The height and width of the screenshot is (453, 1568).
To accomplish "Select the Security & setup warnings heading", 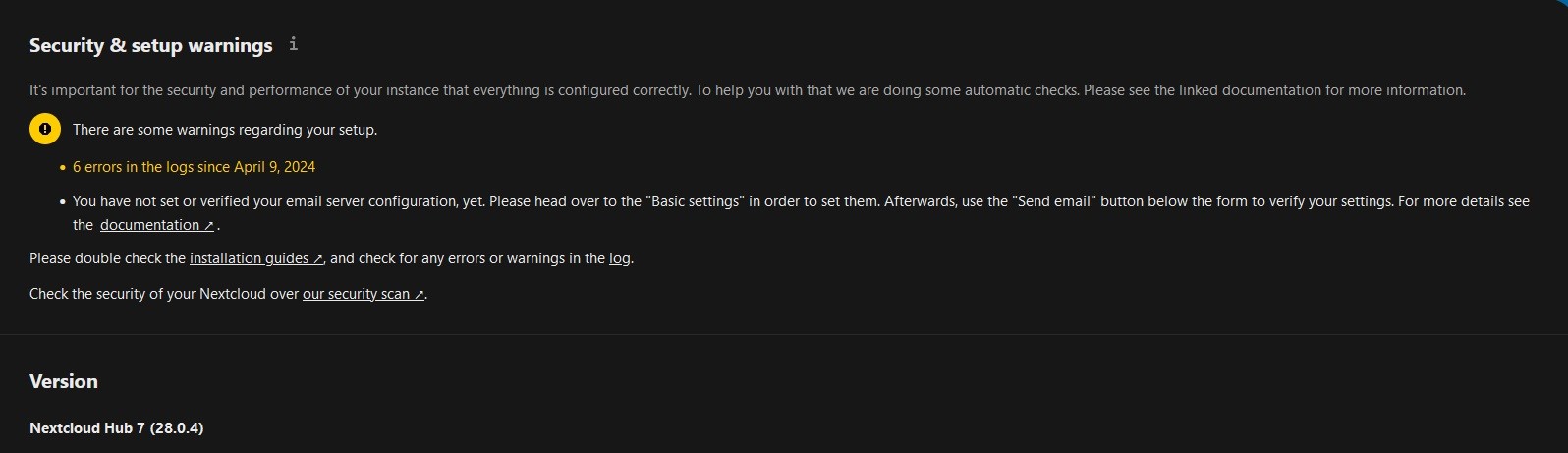I will pyautogui.click(x=150, y=45).
